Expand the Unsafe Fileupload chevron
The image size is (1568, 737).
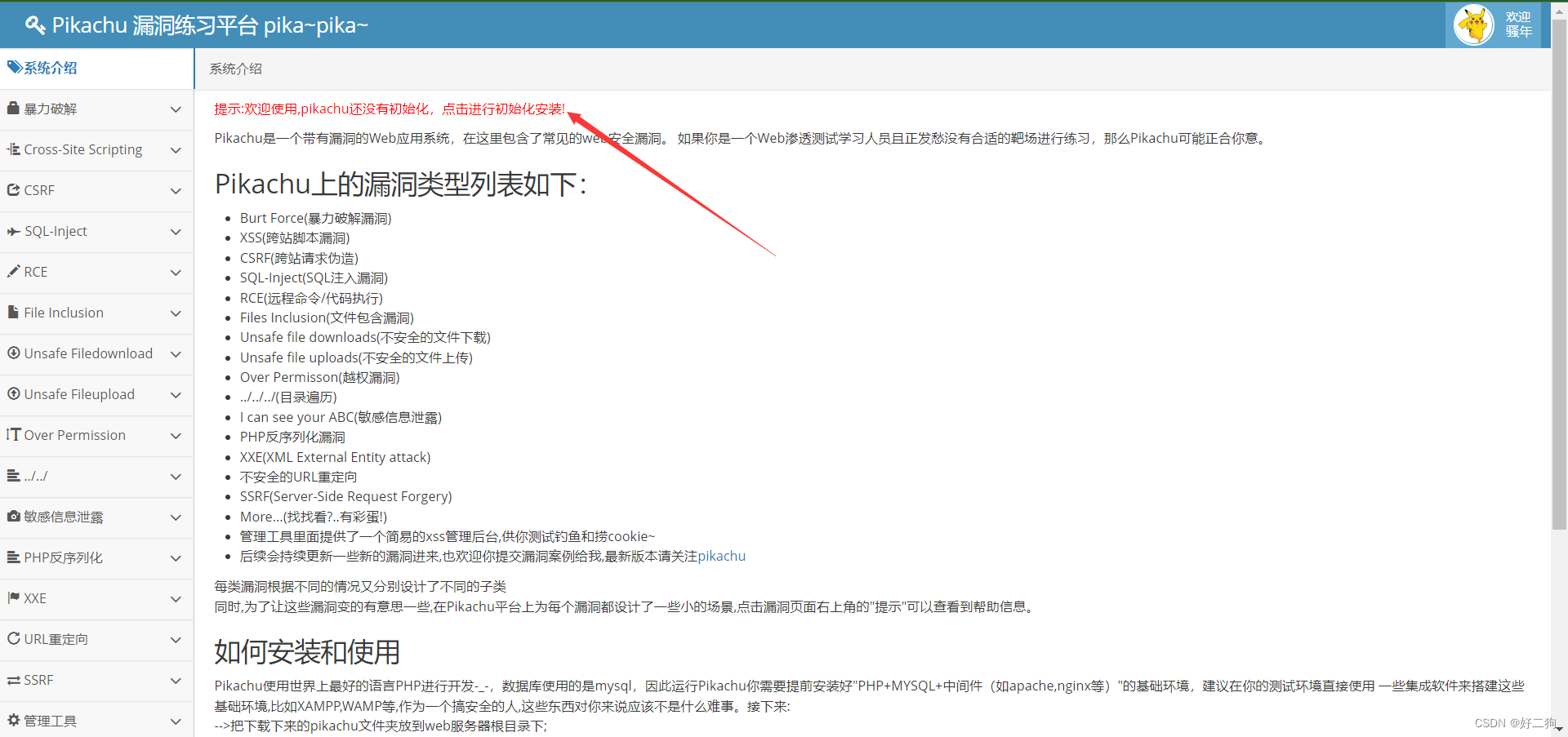[176, 395]
